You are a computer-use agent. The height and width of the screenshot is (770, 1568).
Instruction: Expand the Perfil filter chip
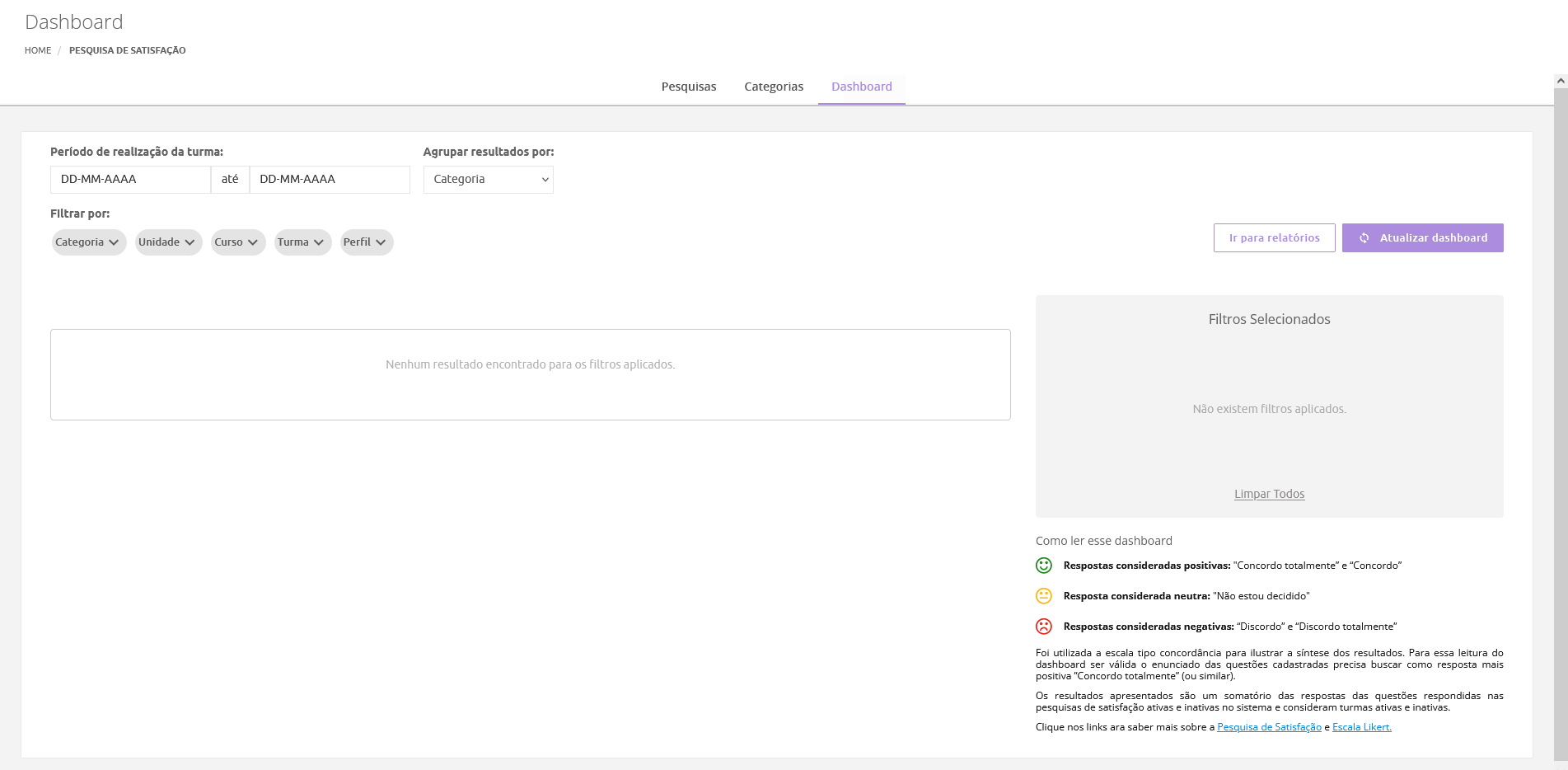tap(366, 242)
